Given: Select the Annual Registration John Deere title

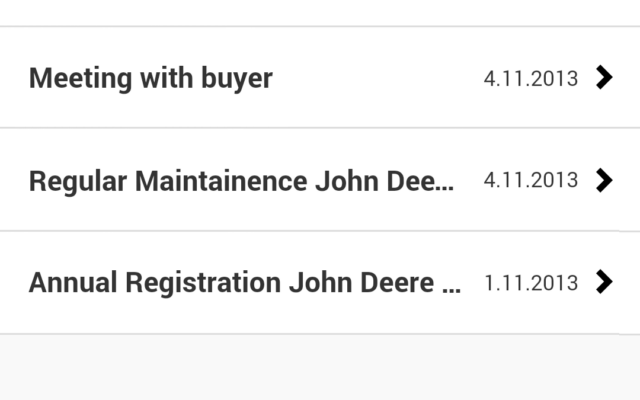Looking at the screenshot, I should (x=245, y=282).
